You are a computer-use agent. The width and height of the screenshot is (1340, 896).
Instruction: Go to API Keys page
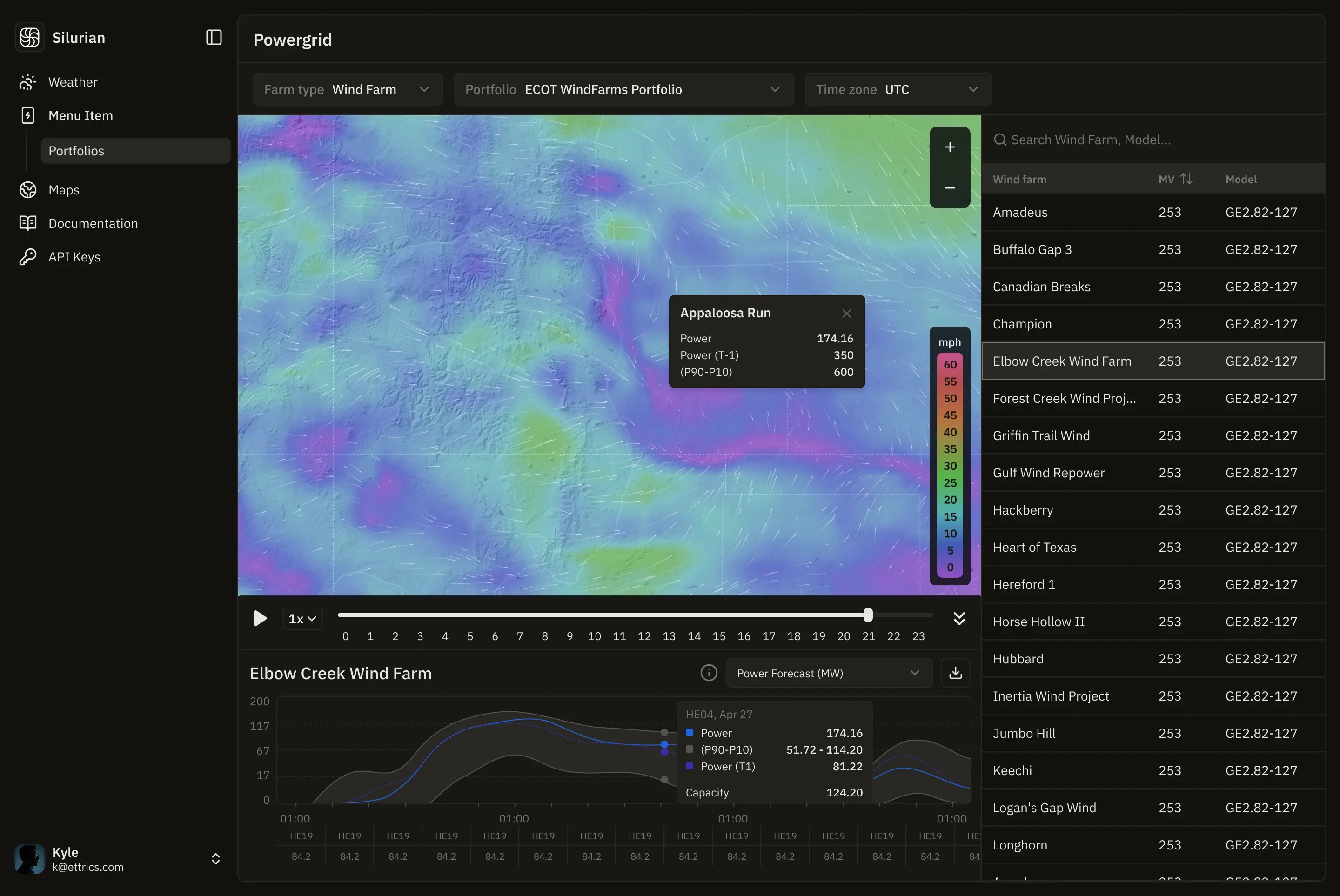(x=74, y=257)
